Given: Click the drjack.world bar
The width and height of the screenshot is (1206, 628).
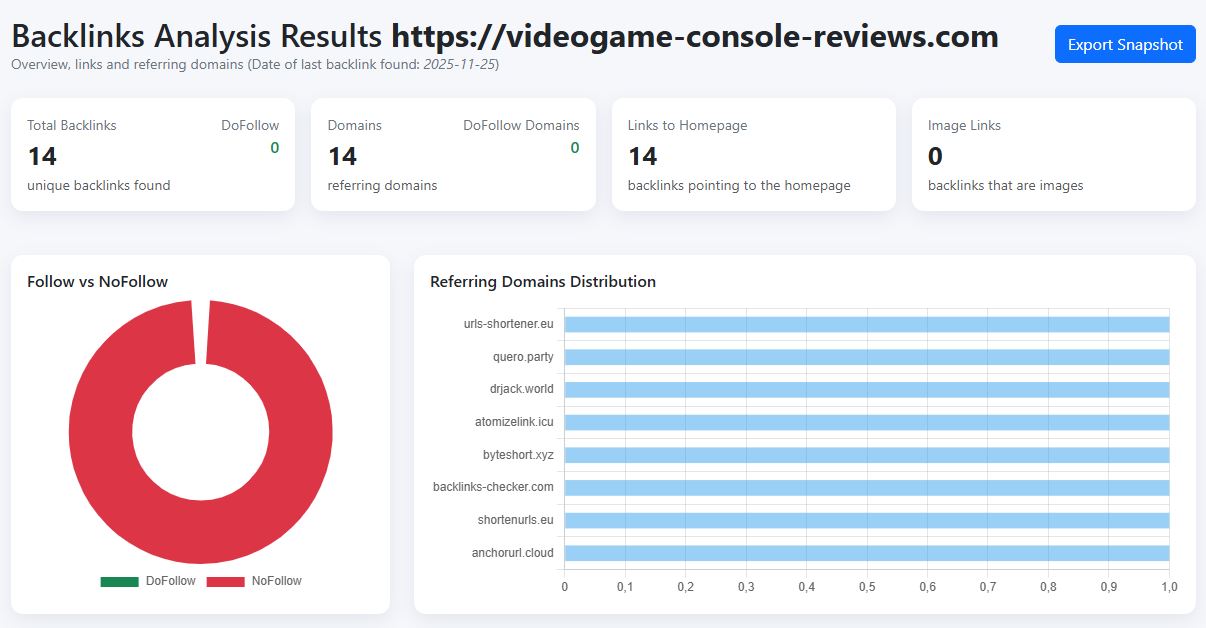Looking at the screenshot, I should (x=866, y=389).
